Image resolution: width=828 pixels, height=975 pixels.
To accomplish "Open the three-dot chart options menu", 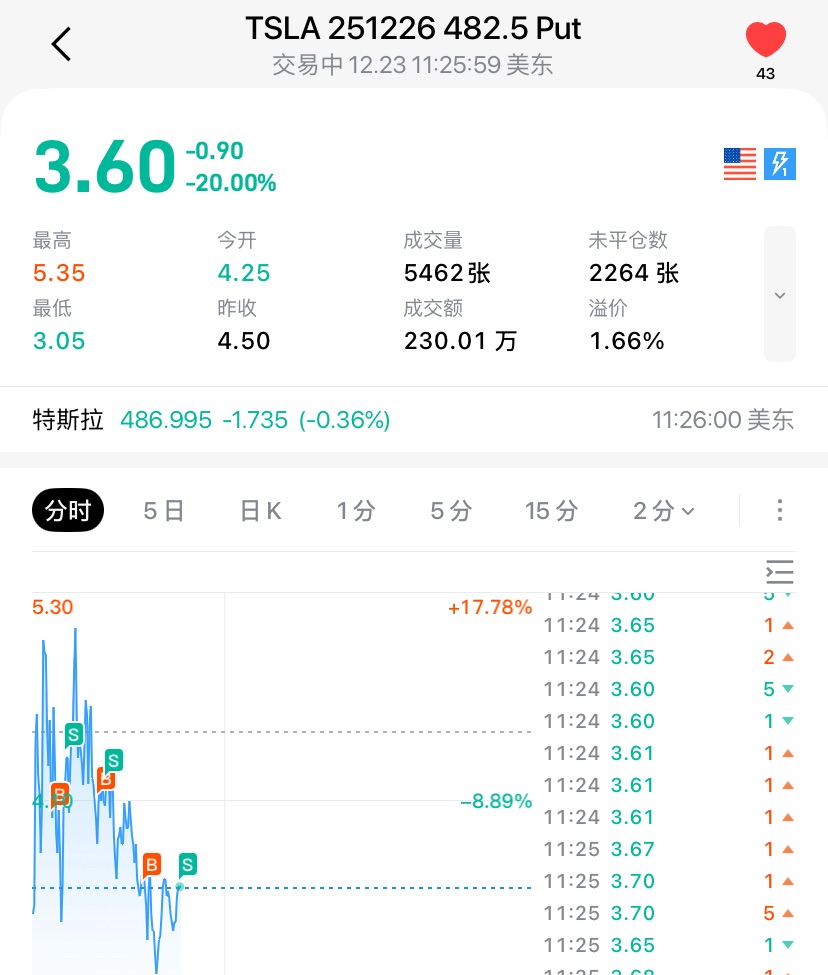I will [x=780, y=511].
